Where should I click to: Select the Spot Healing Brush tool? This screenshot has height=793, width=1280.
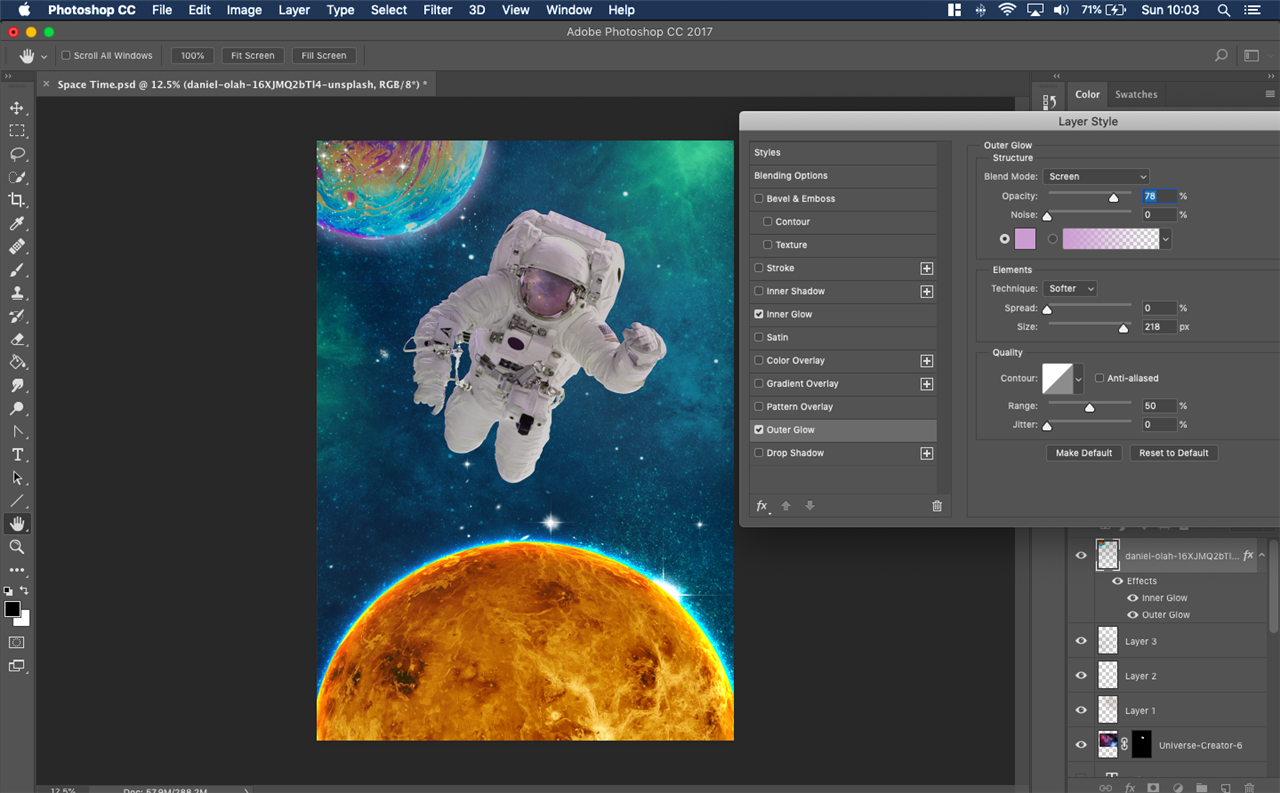pos(17,246)
